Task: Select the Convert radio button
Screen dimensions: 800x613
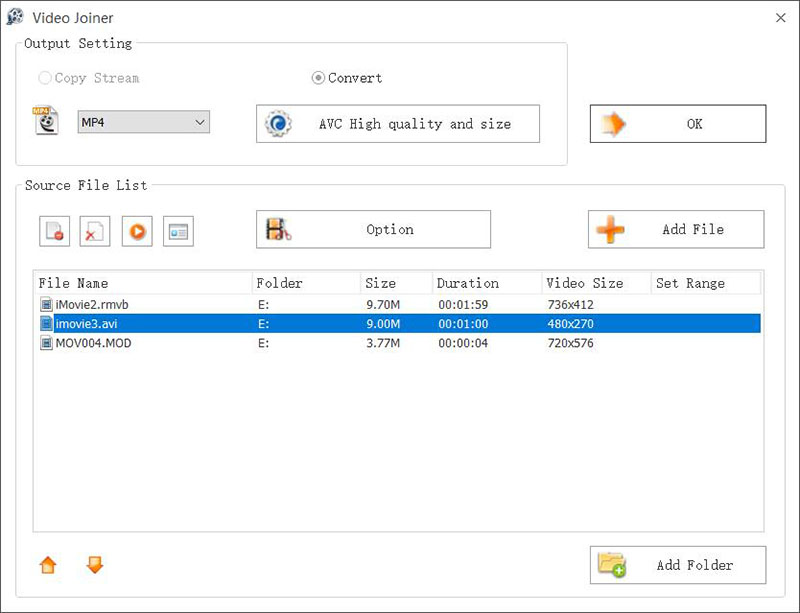Action: click(319, 78)
